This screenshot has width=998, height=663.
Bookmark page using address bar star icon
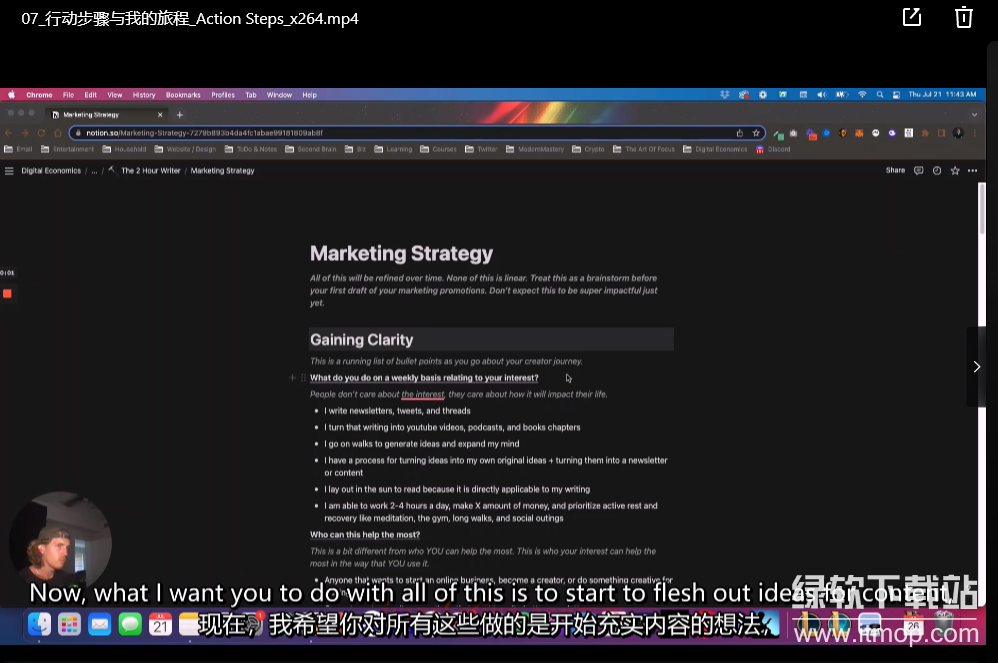[x=756, y=133]
